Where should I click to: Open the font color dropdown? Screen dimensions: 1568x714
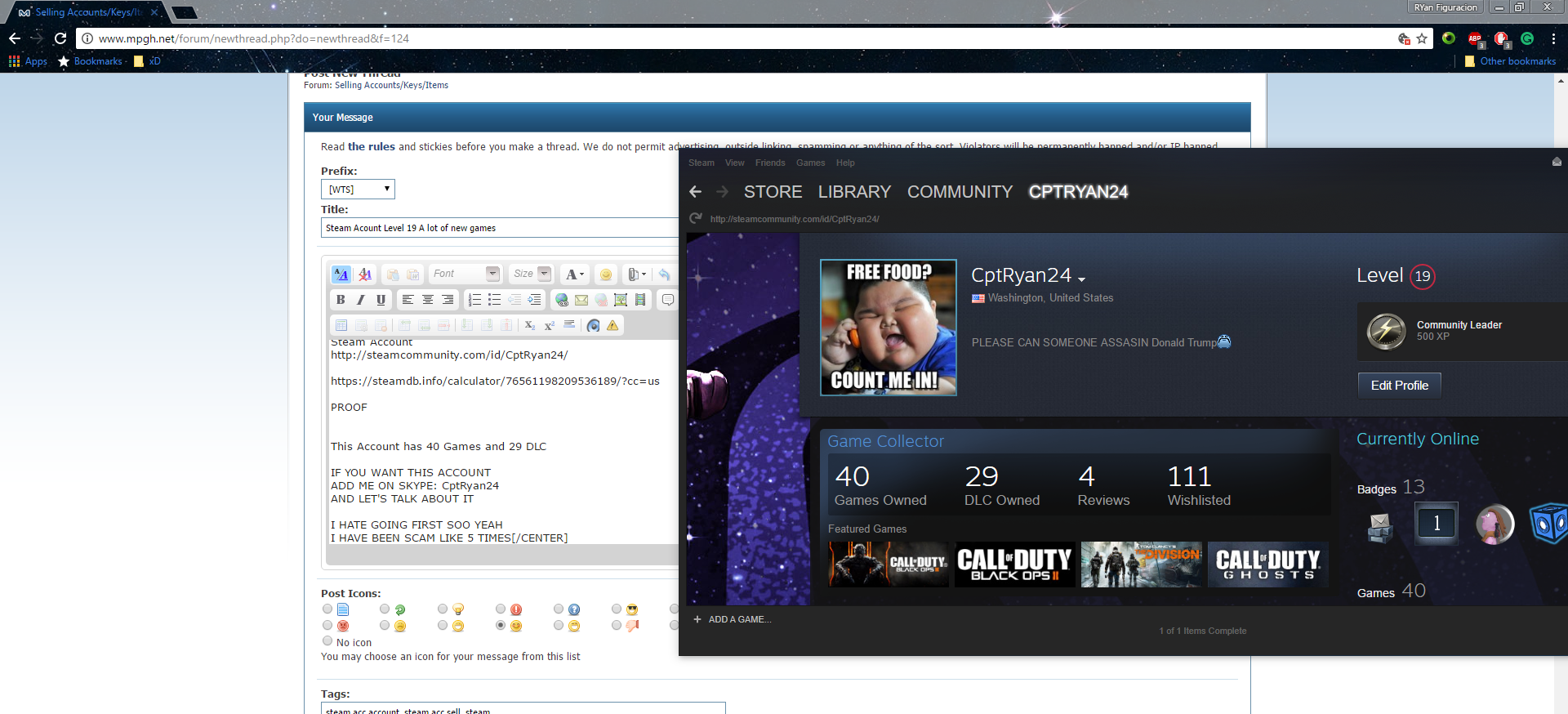click(x=575, y=274)
